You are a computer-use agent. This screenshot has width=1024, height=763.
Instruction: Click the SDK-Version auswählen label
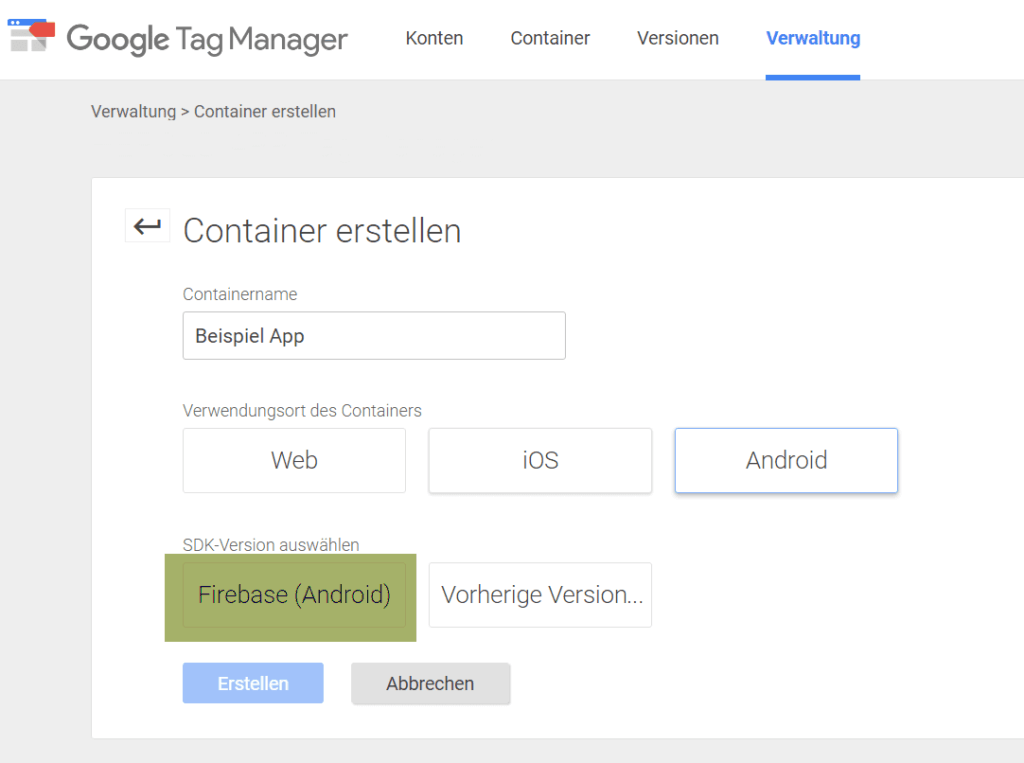click(x=271, y=545)
